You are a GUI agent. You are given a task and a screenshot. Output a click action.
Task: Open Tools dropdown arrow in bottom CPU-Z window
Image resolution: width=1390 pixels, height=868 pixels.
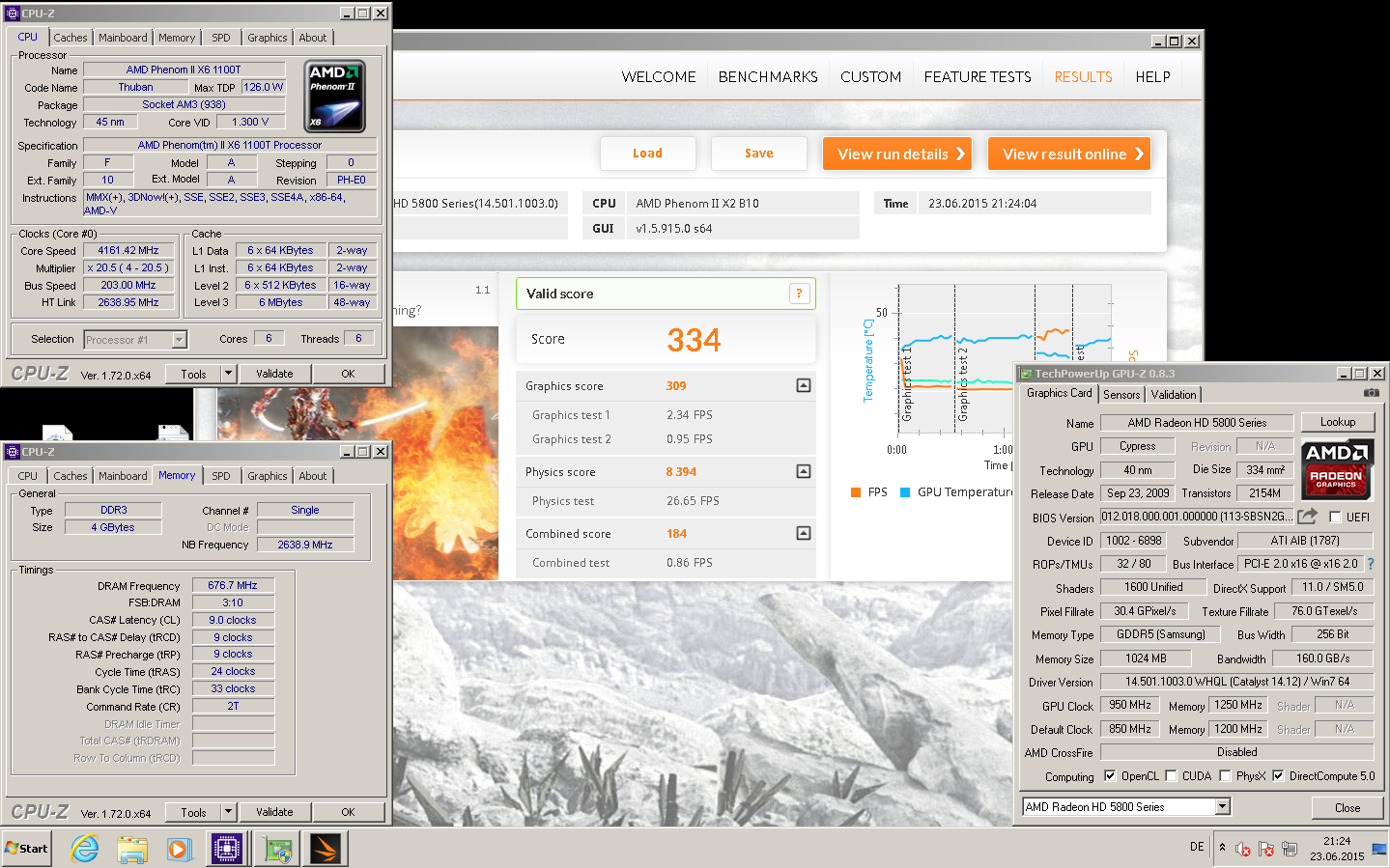pyautogui.click(x=229, y=812)
